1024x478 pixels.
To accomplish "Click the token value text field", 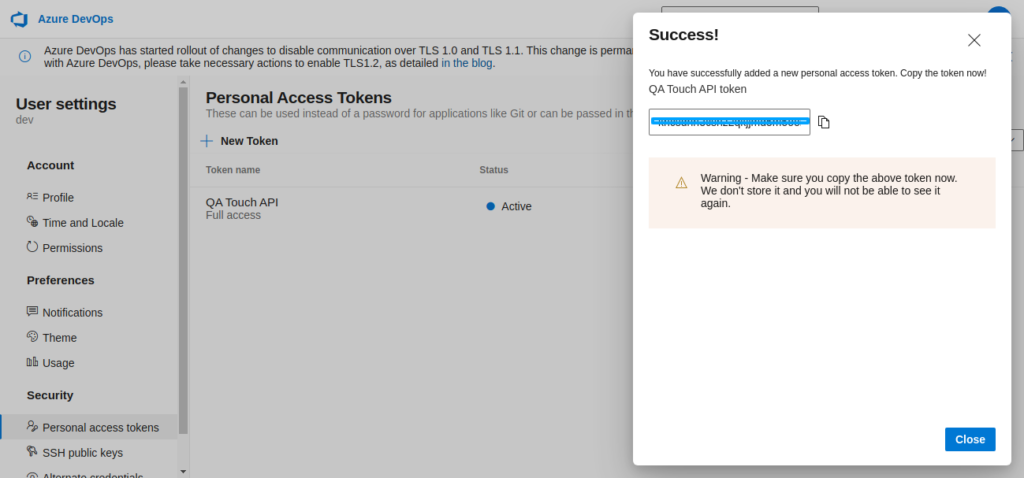I will 729,122.
